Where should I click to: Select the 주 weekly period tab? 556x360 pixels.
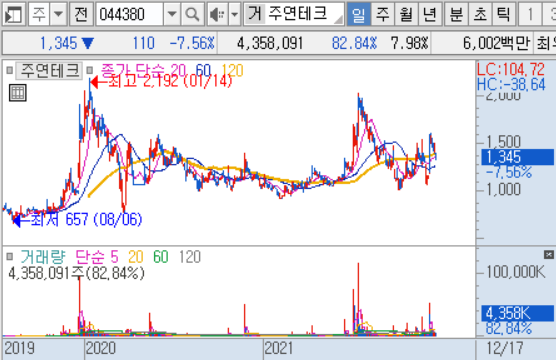point(383,14)
